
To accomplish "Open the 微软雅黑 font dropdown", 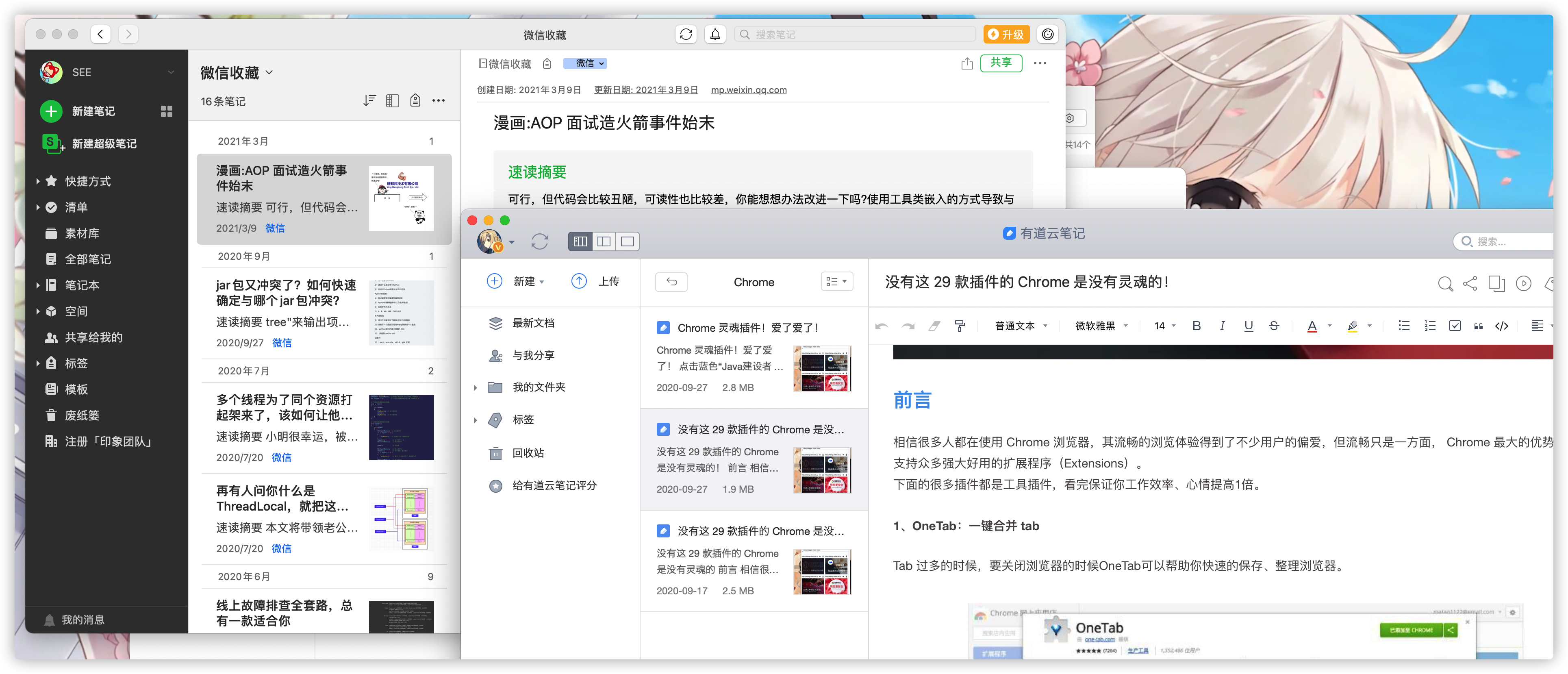I will click(1101, 326).
